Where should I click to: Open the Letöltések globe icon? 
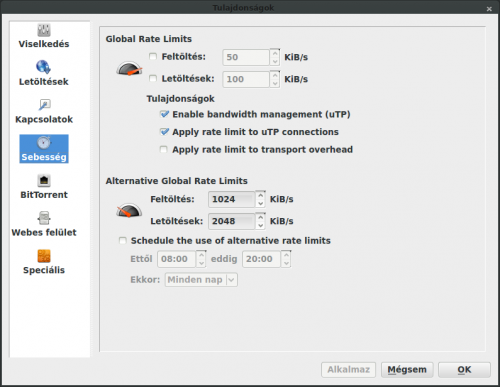coord(43,67)
